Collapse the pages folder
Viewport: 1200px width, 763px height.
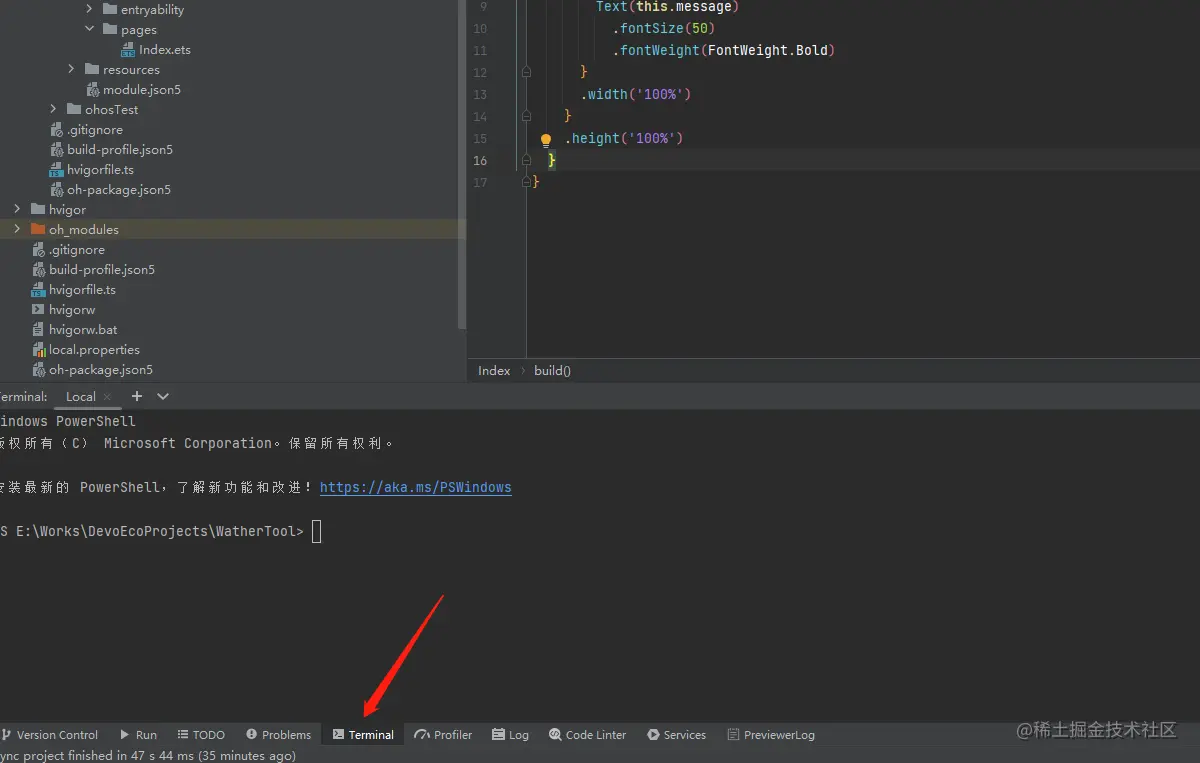(x=89, y=30)
